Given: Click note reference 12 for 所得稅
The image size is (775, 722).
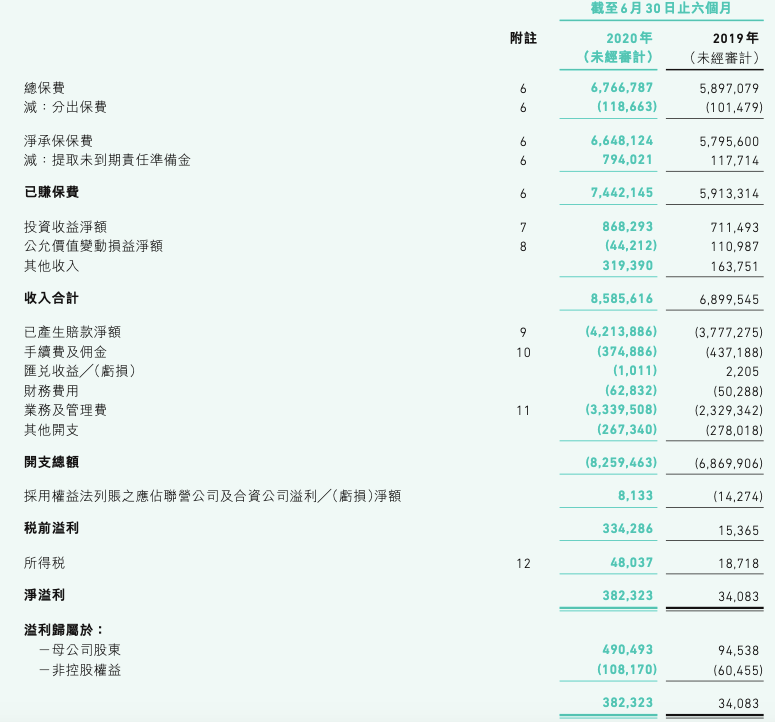Looking at the screenshot, I should point(523,563).
